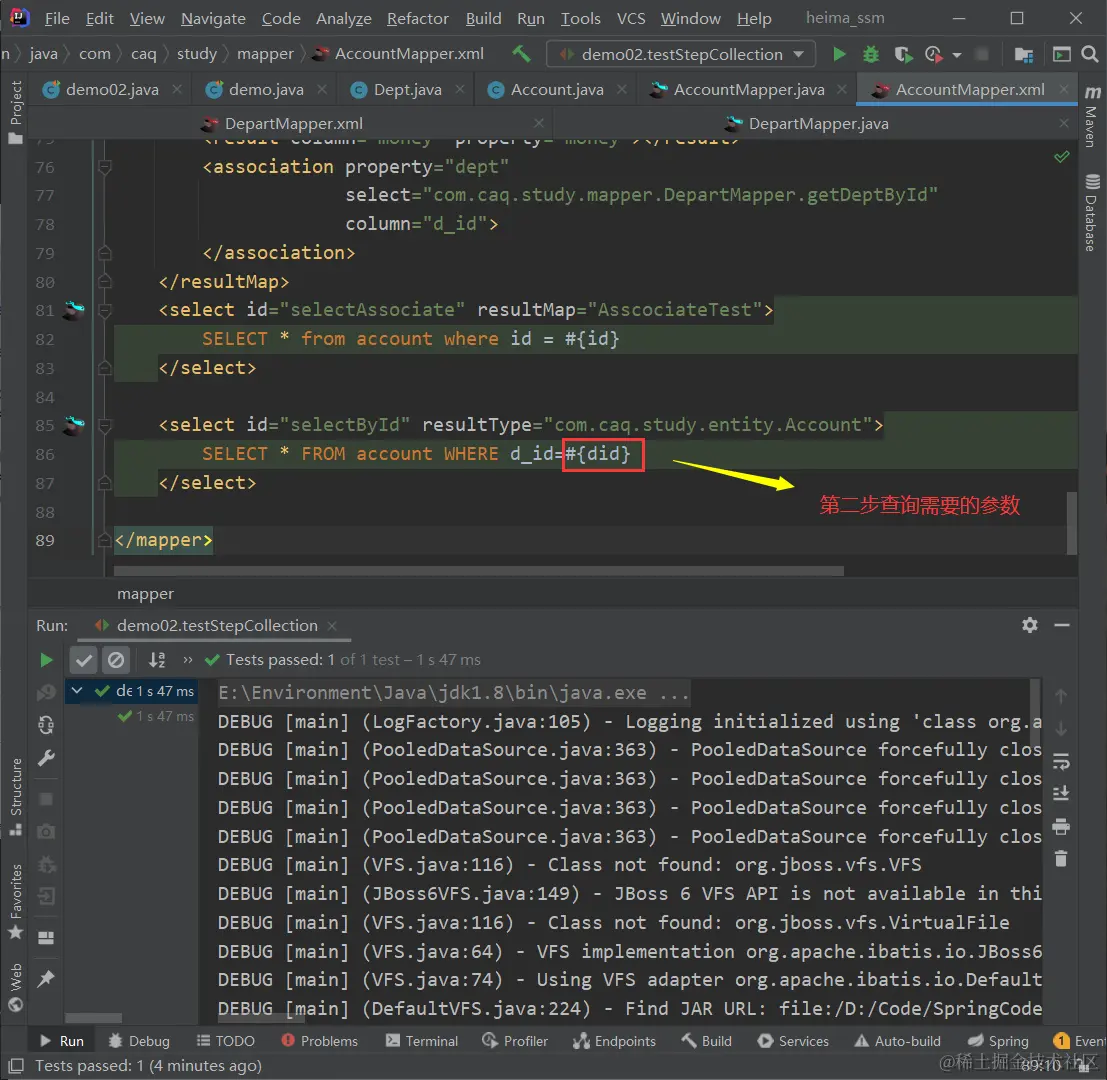Viewport: 1107px width, 1080px height.
Task: Toggle show passed tests checkmark button
Action: pos(83,660)
